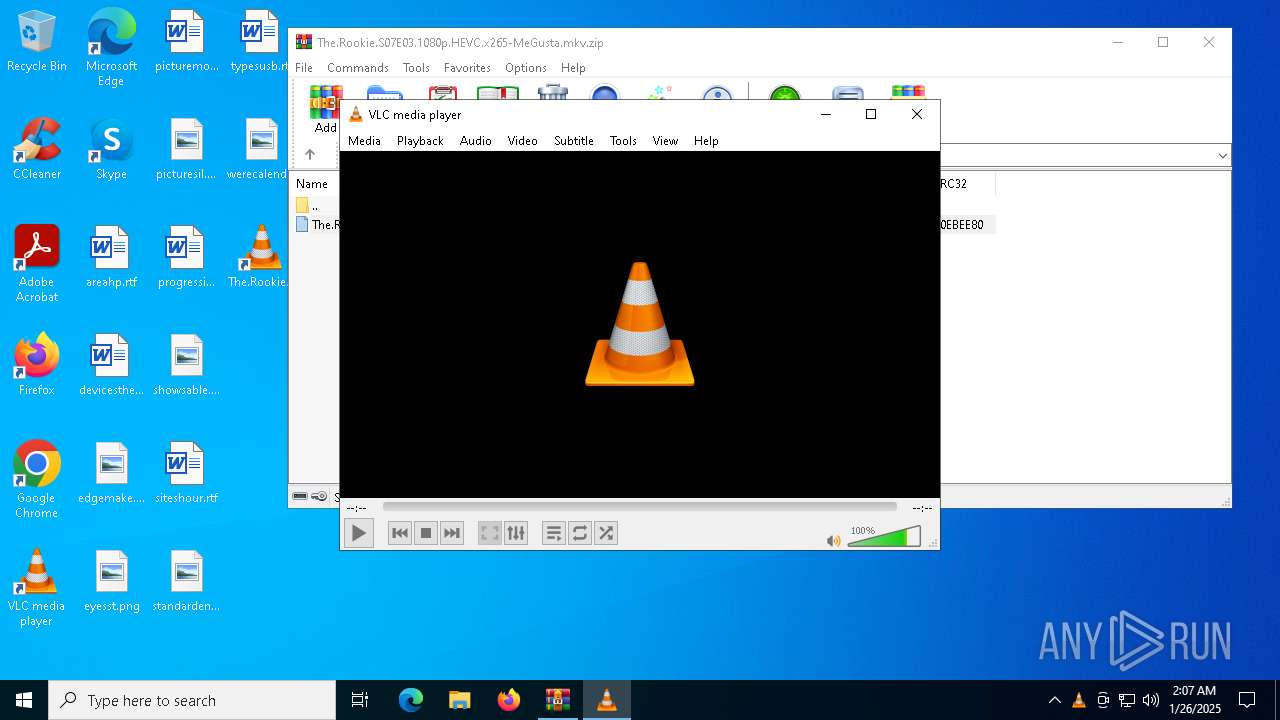
Task: Click the Add button in WinRAR toolbar
Action: (326, 110)
